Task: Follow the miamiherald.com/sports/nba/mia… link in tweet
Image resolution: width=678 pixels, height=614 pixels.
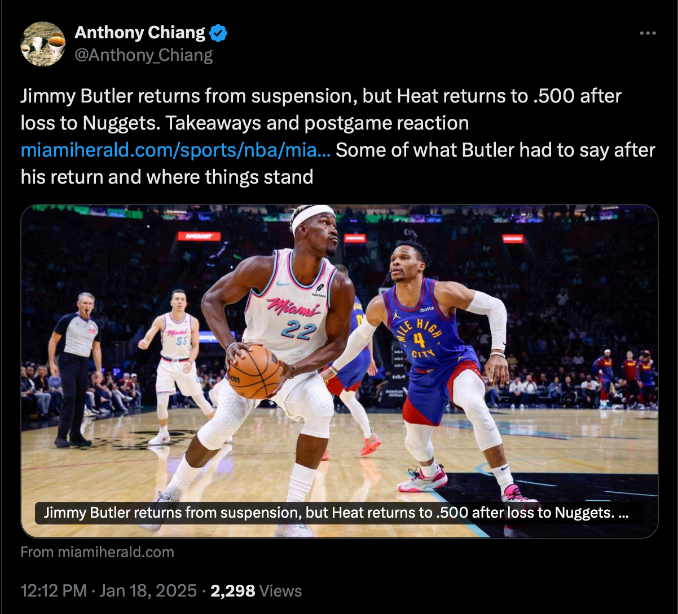Action: (x=176, y=150)
